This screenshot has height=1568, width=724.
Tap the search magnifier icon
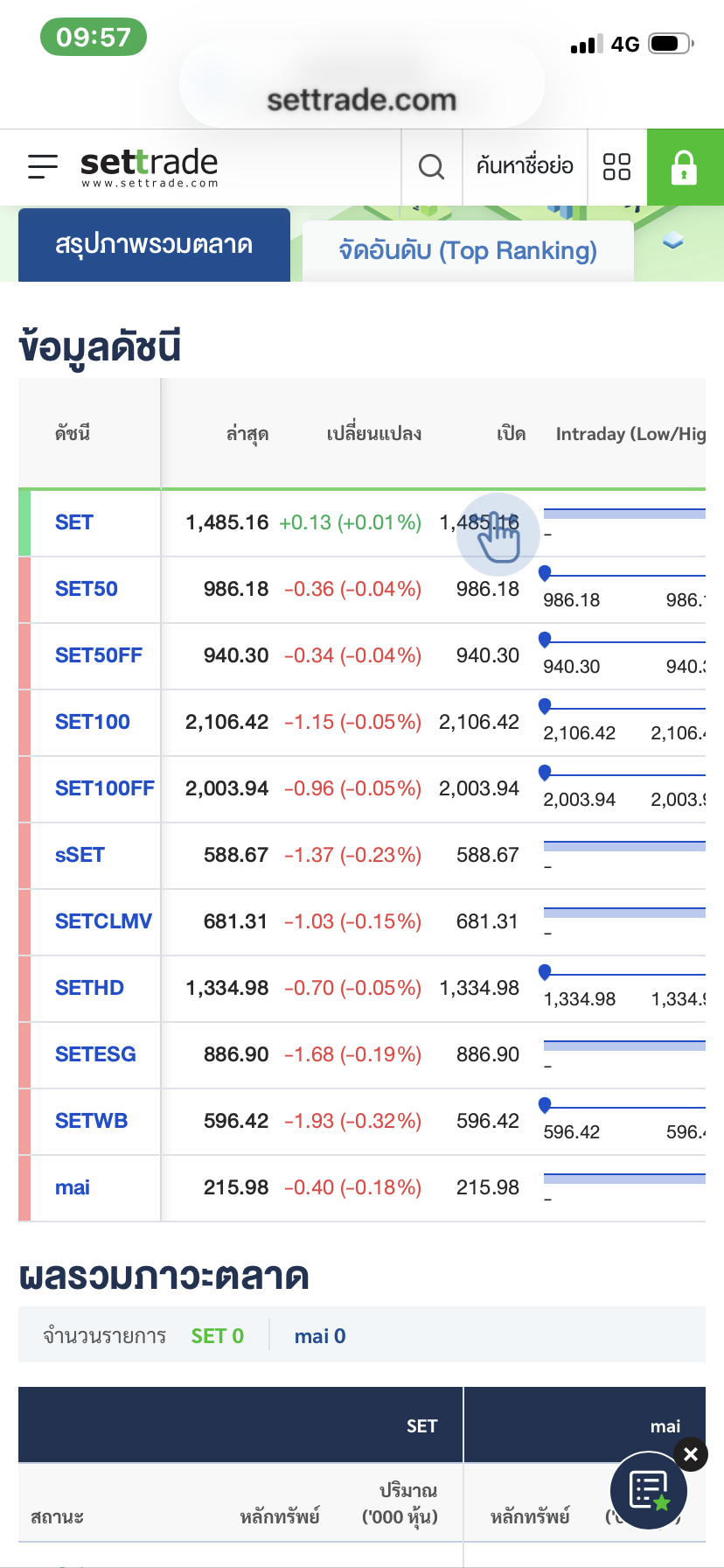point(431,166)
